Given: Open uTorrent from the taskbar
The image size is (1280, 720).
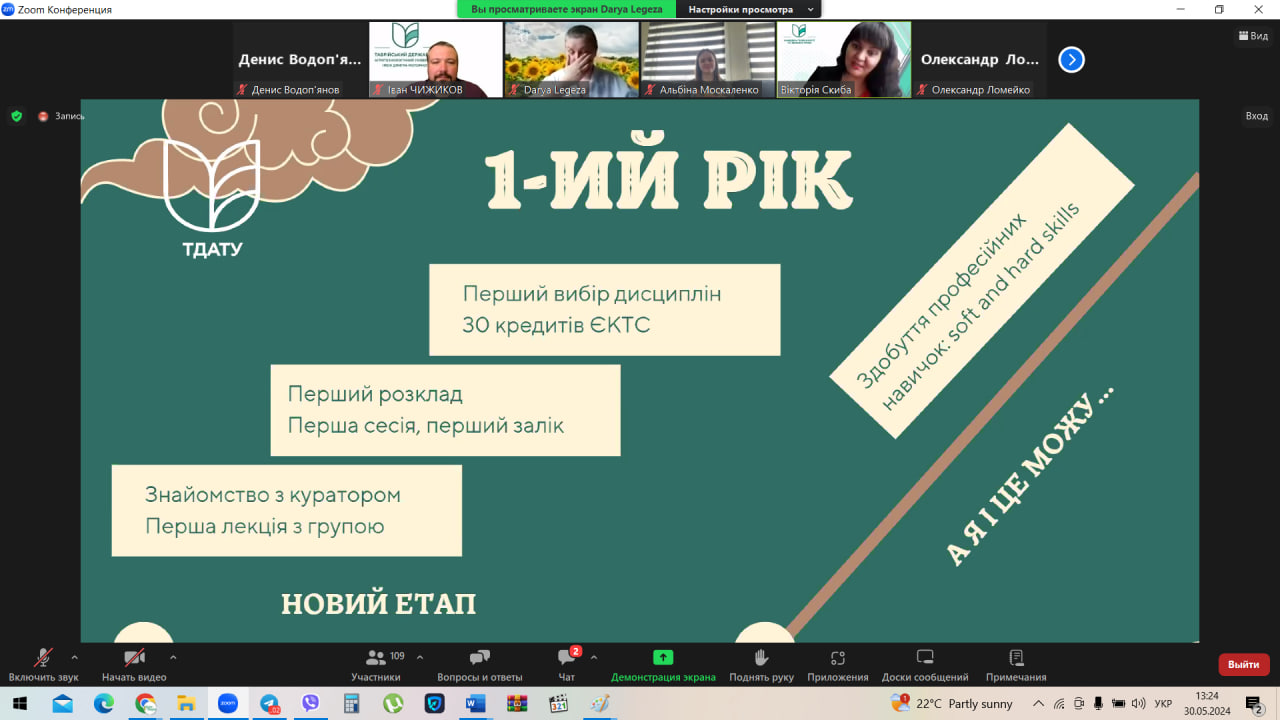Looking at the screenshot, I should pos(393,704).
